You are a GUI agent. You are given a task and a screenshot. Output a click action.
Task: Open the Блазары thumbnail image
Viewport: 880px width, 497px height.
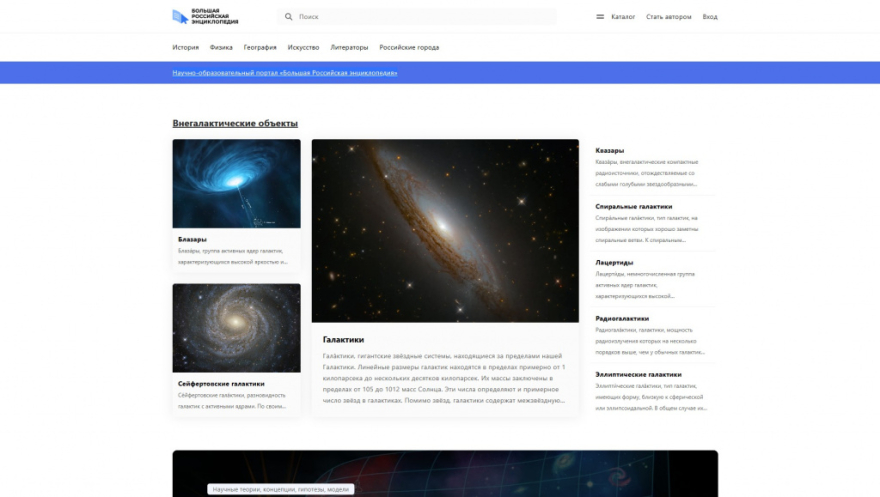(x=236, y=183)
